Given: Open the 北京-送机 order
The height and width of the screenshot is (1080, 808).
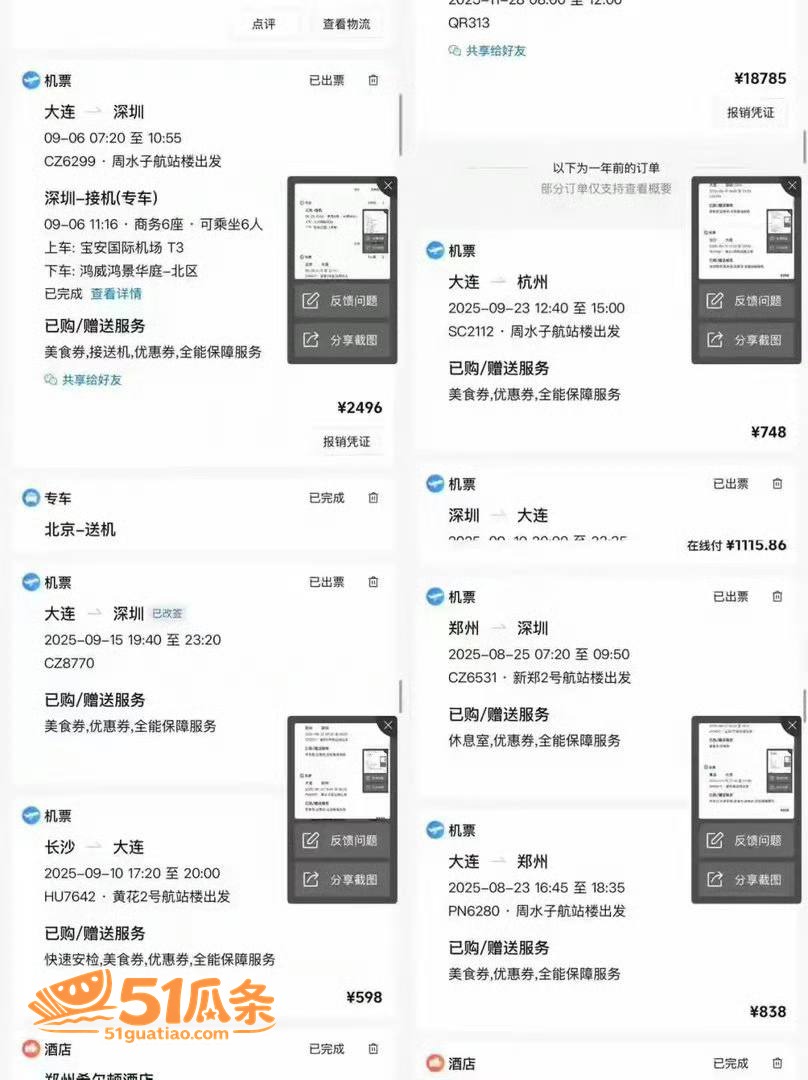Looking at the screenshot, I should tap(80, 530).
